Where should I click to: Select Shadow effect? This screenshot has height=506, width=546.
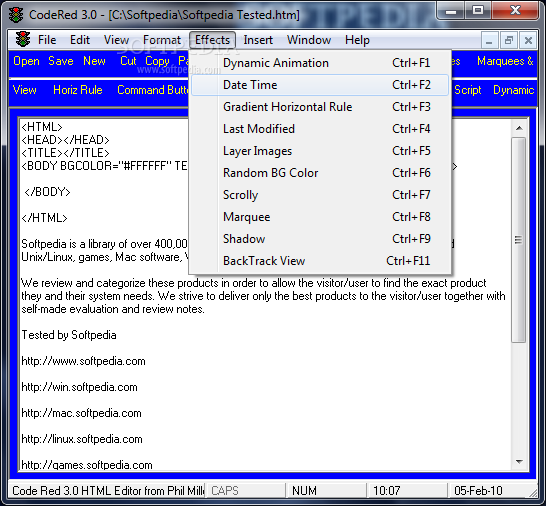pos(320,239)
